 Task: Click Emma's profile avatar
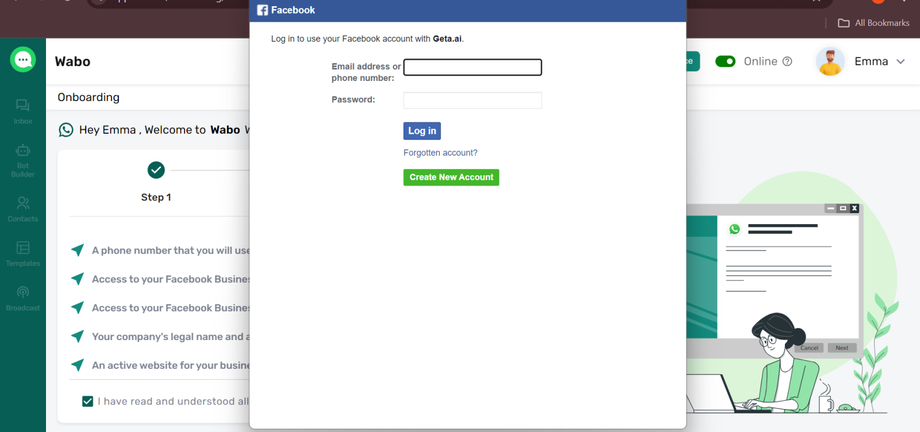click(x=830, y=62)
